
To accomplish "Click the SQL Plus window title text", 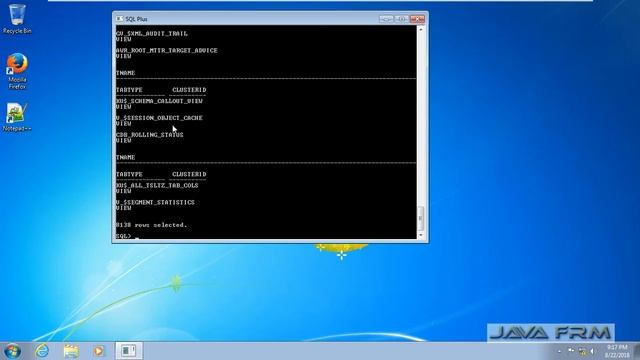I will (x=136, y=19).
